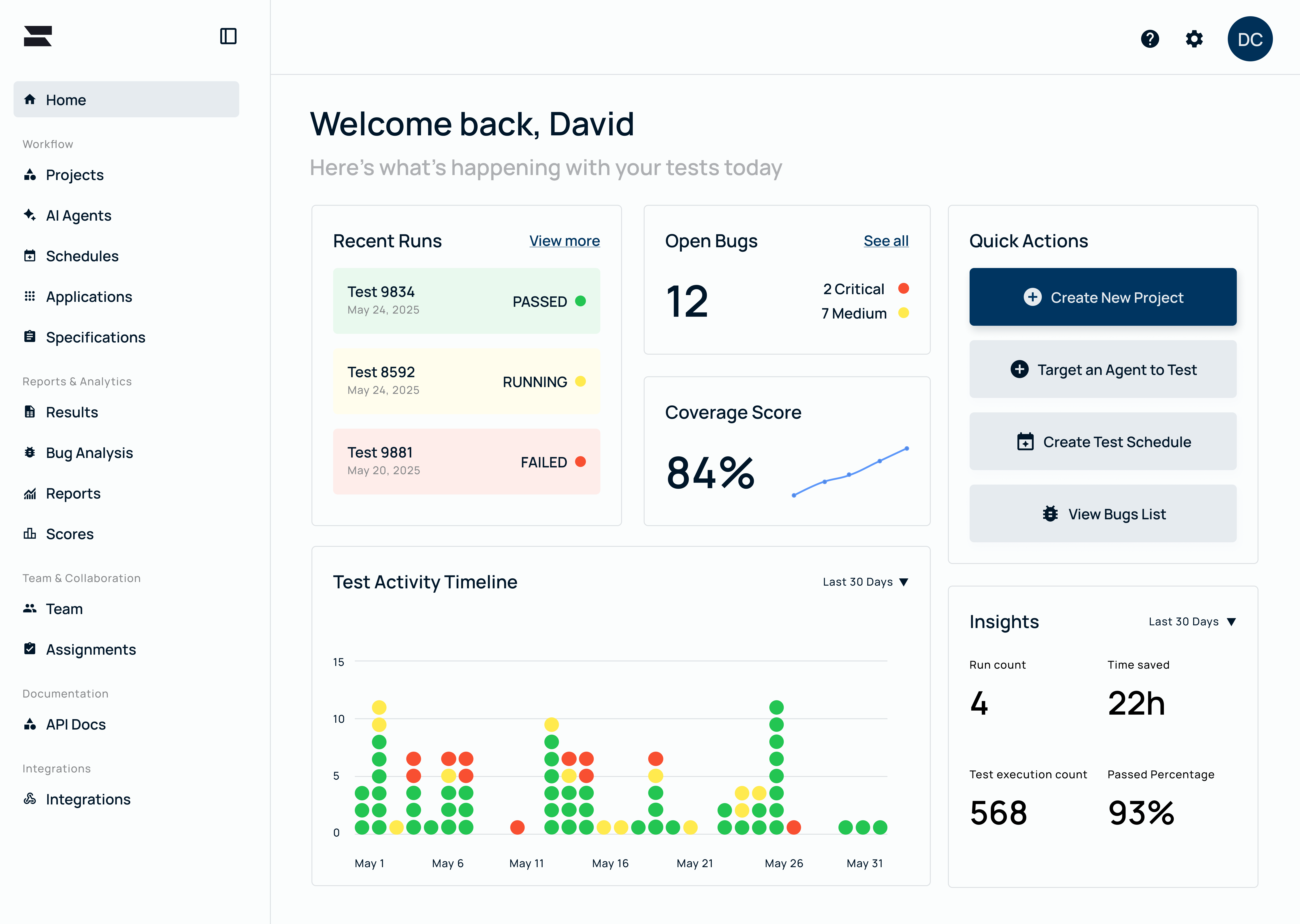Open settings via gear icon
Viewport: 1300px width, 924px height.
1194,39
